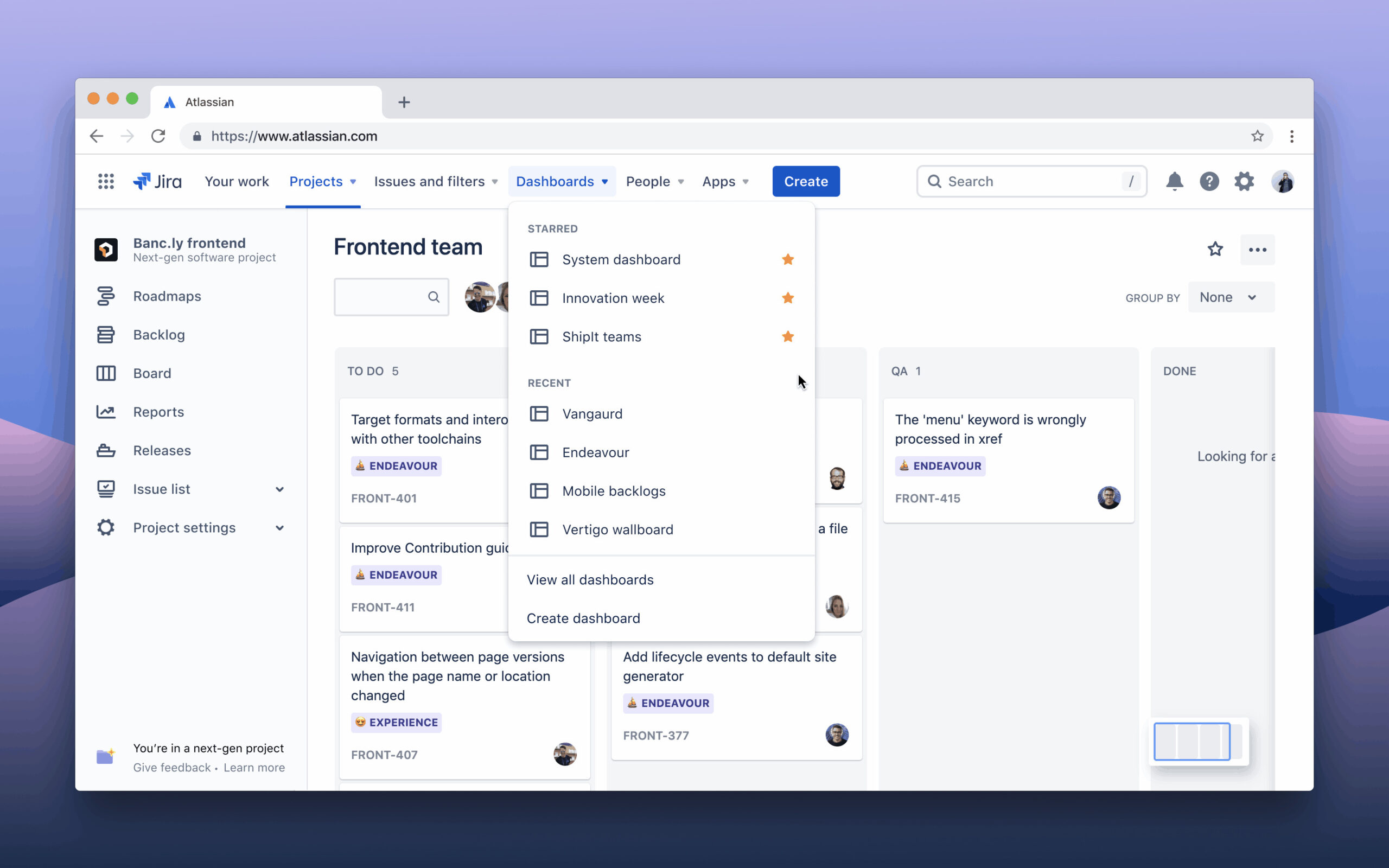Choose View all dashboards
The image size is (1389, 868).
[x=590, y=580]
